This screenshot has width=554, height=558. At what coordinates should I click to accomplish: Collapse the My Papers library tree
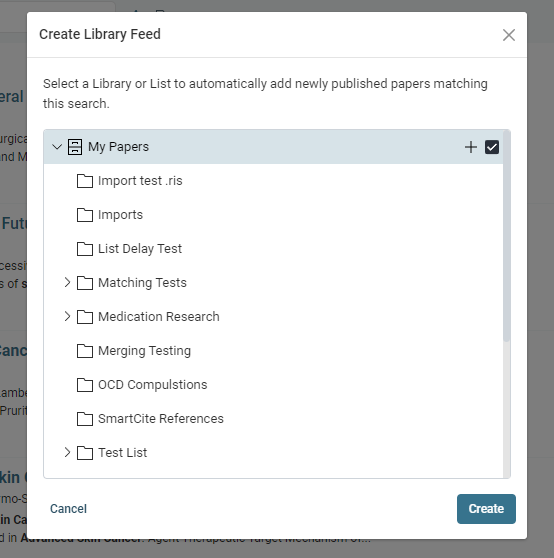(57, 147)
